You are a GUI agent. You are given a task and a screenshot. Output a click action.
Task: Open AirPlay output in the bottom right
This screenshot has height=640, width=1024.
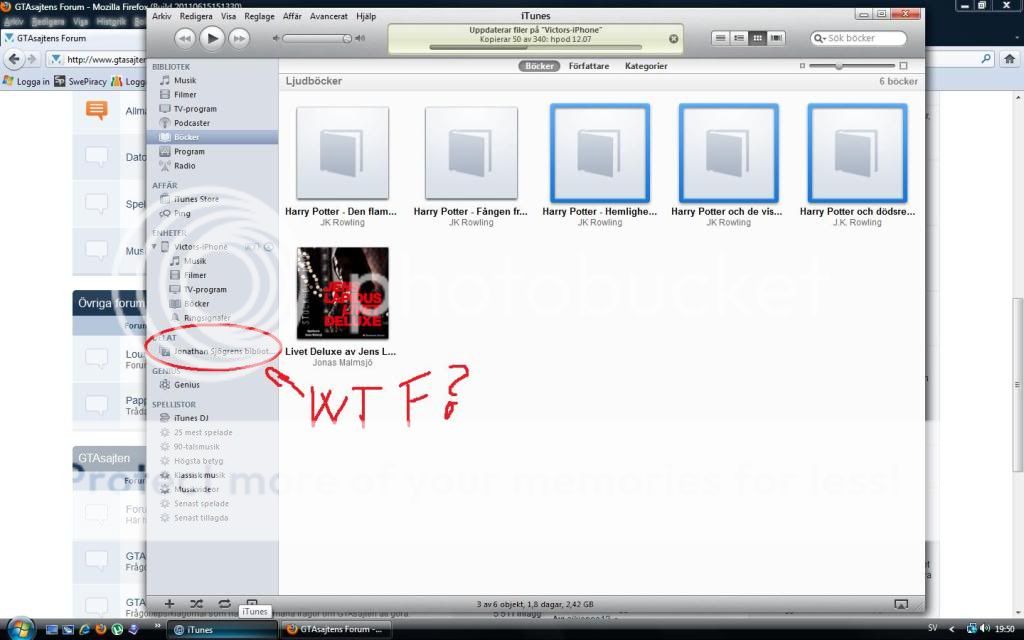pyautogui.click(x=900, y=604)
